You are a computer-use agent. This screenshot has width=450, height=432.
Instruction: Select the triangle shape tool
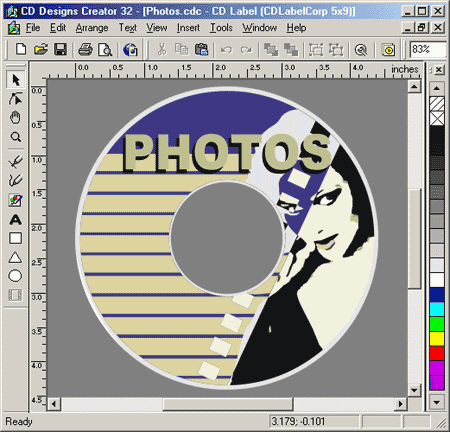(15, 257)
